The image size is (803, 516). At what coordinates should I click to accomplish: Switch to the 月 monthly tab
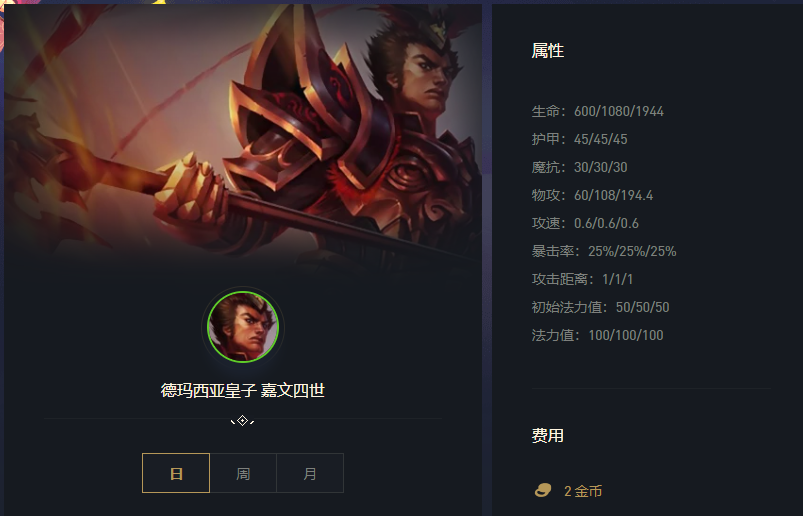tap(310, 473)
